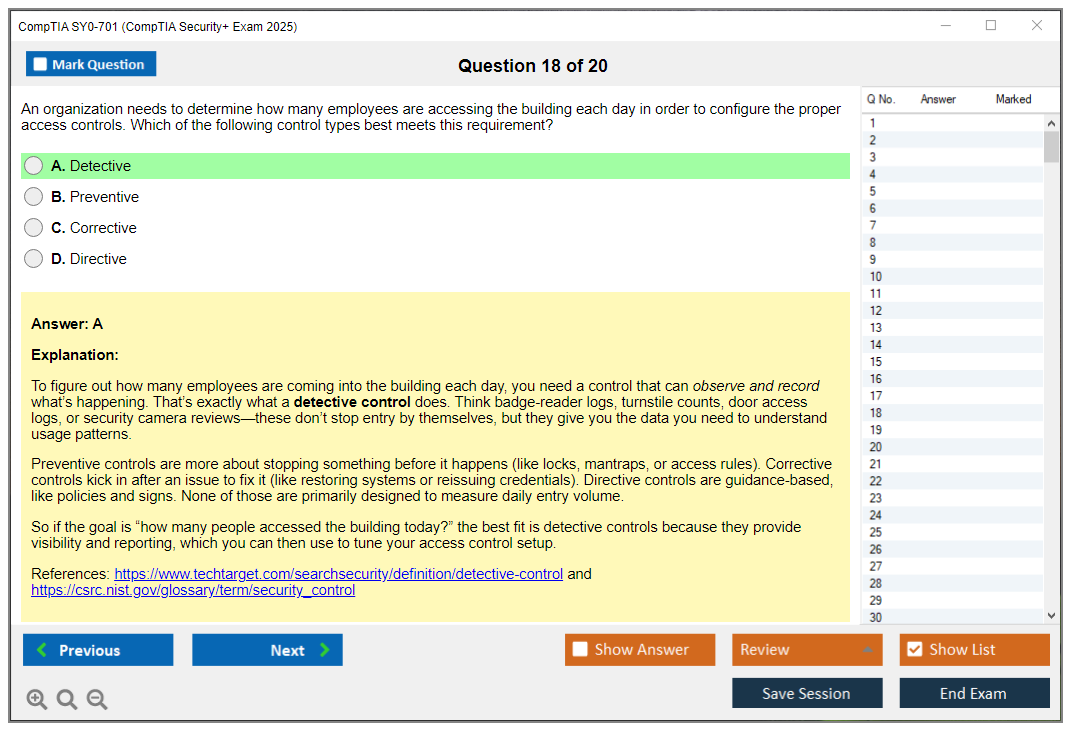Select answer option D. Directive
Viewport: 1075px width, 735px height.
click(33, 258)
